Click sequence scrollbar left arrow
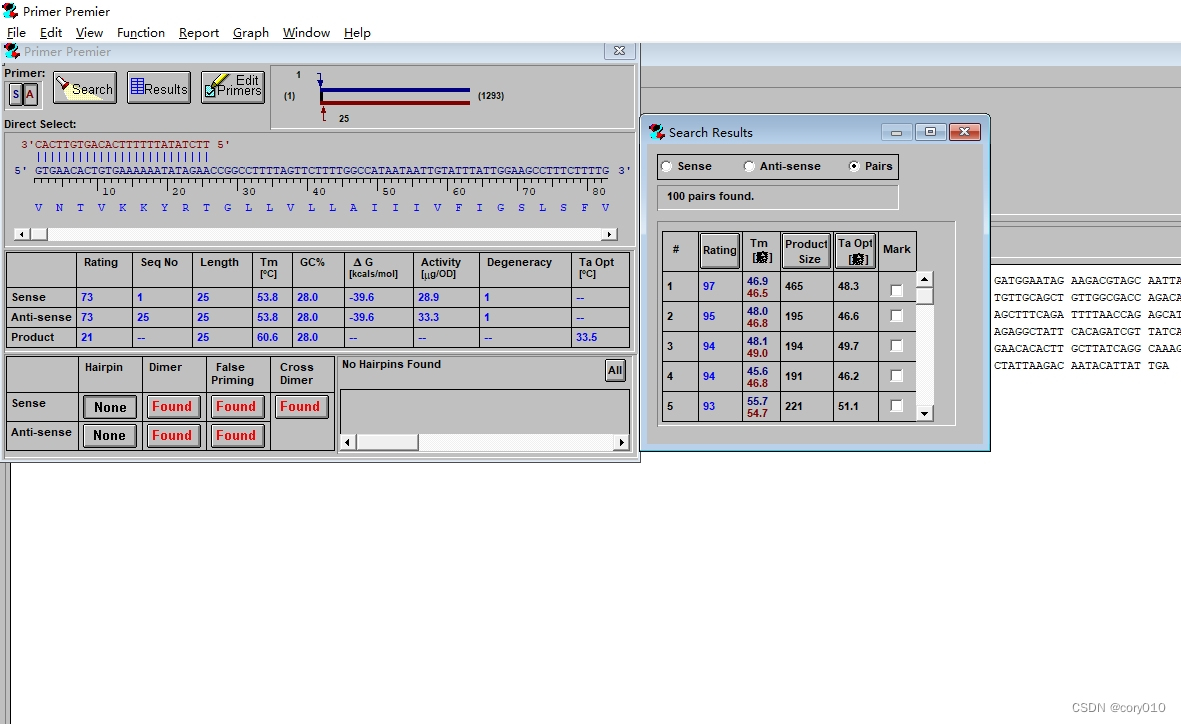The height and width of the screenshot is (724, 1181). click(x=21, y=234)
